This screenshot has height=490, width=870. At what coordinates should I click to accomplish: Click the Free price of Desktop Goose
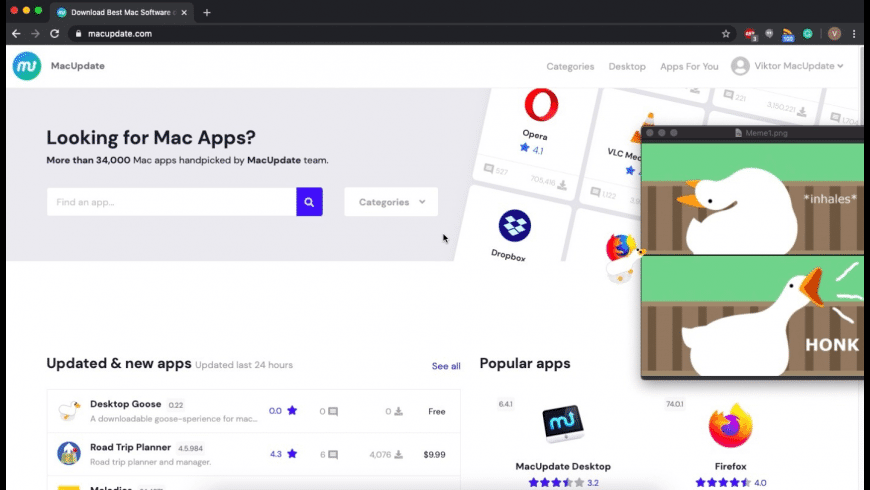437,411
